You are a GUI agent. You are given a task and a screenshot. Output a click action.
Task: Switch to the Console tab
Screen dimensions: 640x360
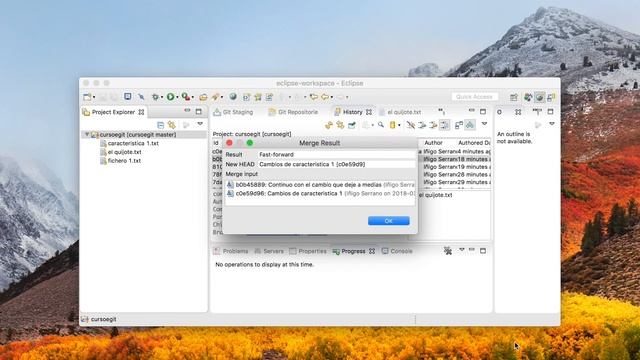click(397, 251)
